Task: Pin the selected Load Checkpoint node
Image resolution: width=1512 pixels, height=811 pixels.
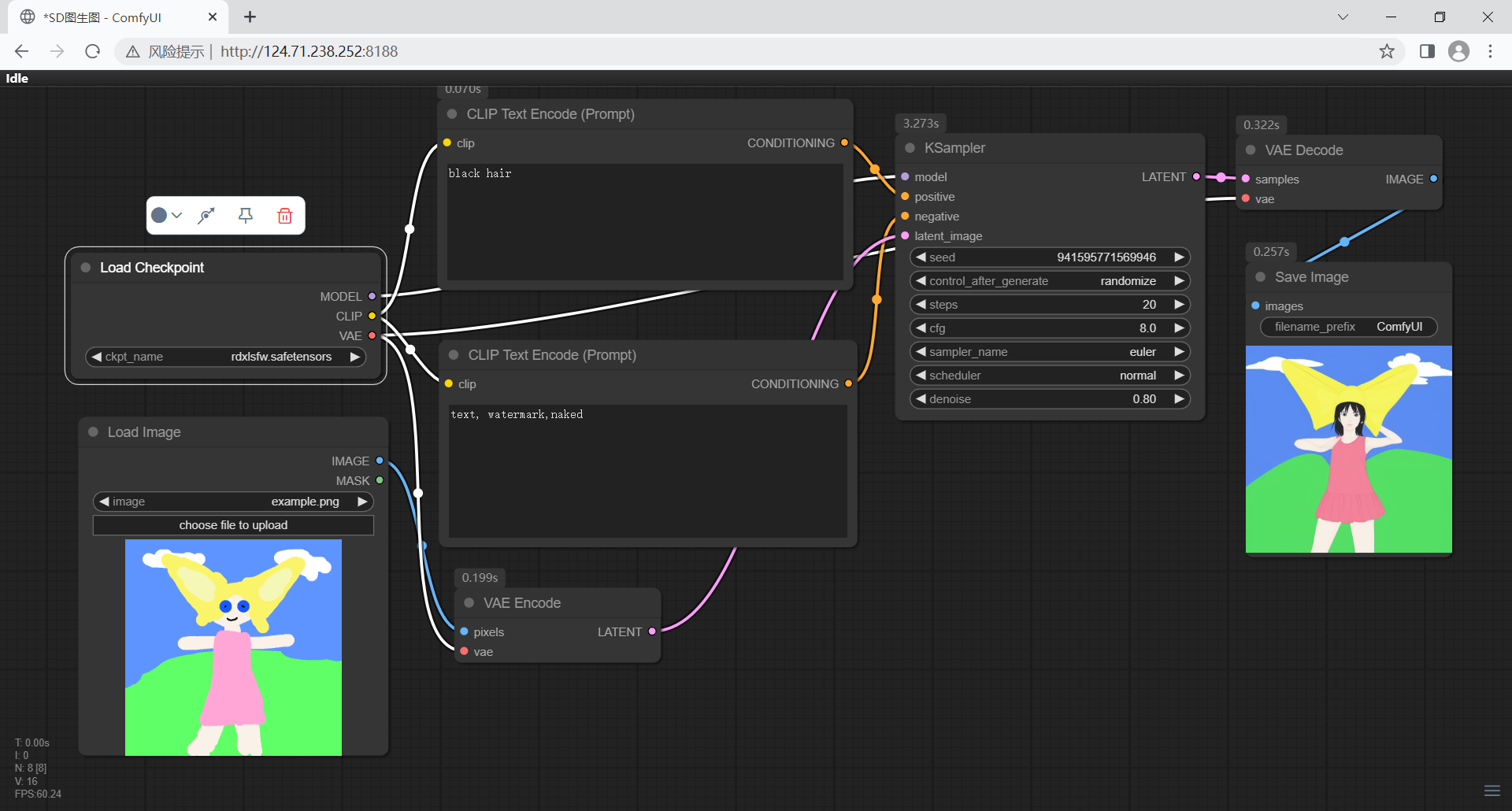Action: [246, 216]
